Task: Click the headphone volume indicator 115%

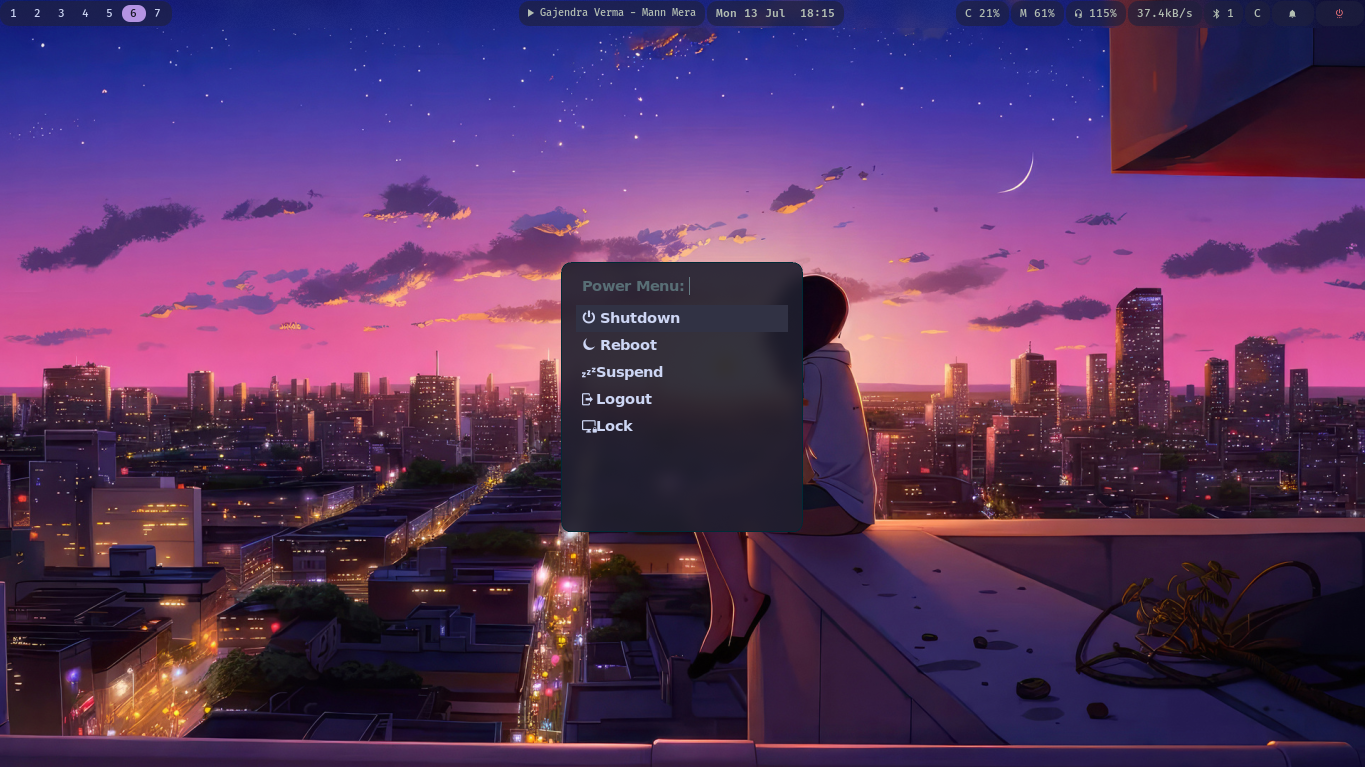Action: click(x=1095, y=13)
